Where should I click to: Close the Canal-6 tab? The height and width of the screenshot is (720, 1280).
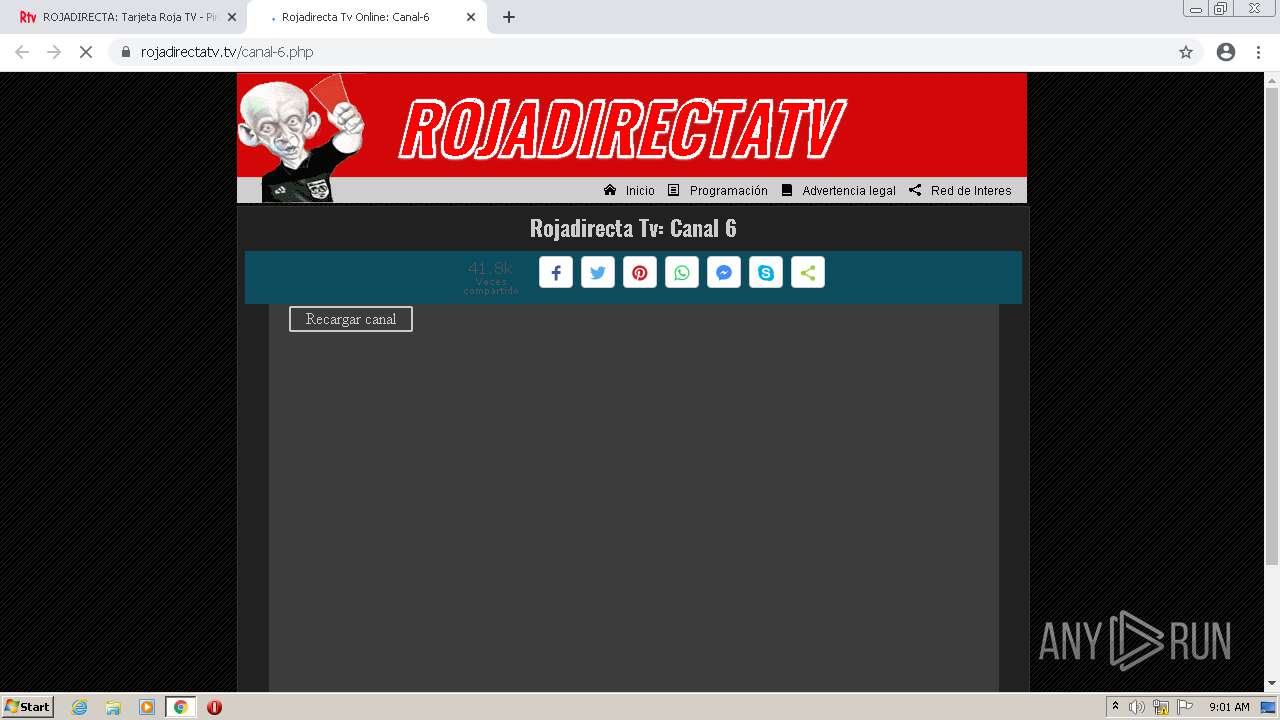tap(471, 17)
